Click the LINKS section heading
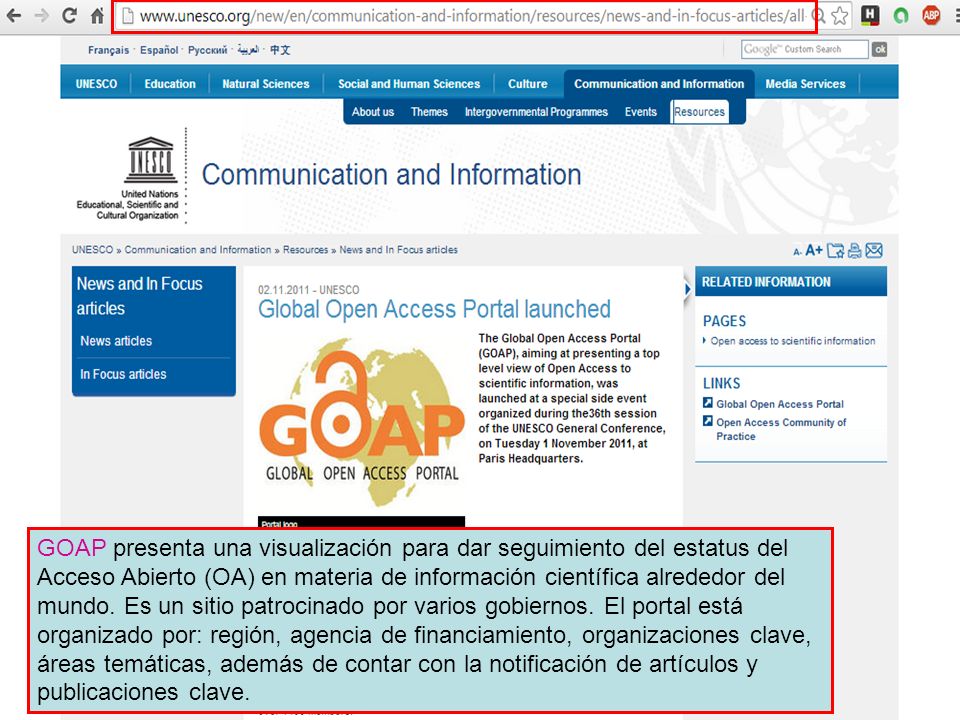Viewport: 960px width, 720px height. pos(721,383)
